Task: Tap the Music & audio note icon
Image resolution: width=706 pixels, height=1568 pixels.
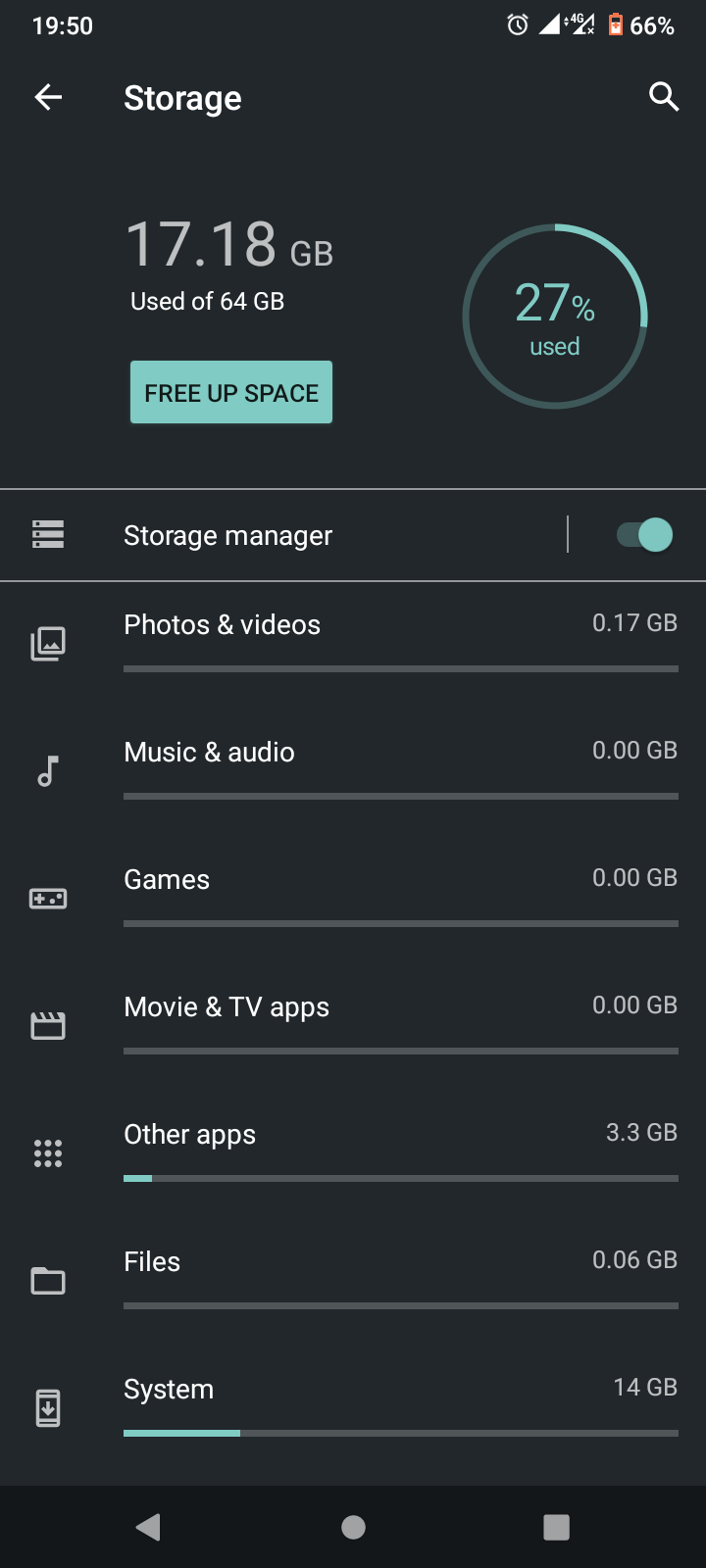Action: pyautogui.click(x=48, y=771)
